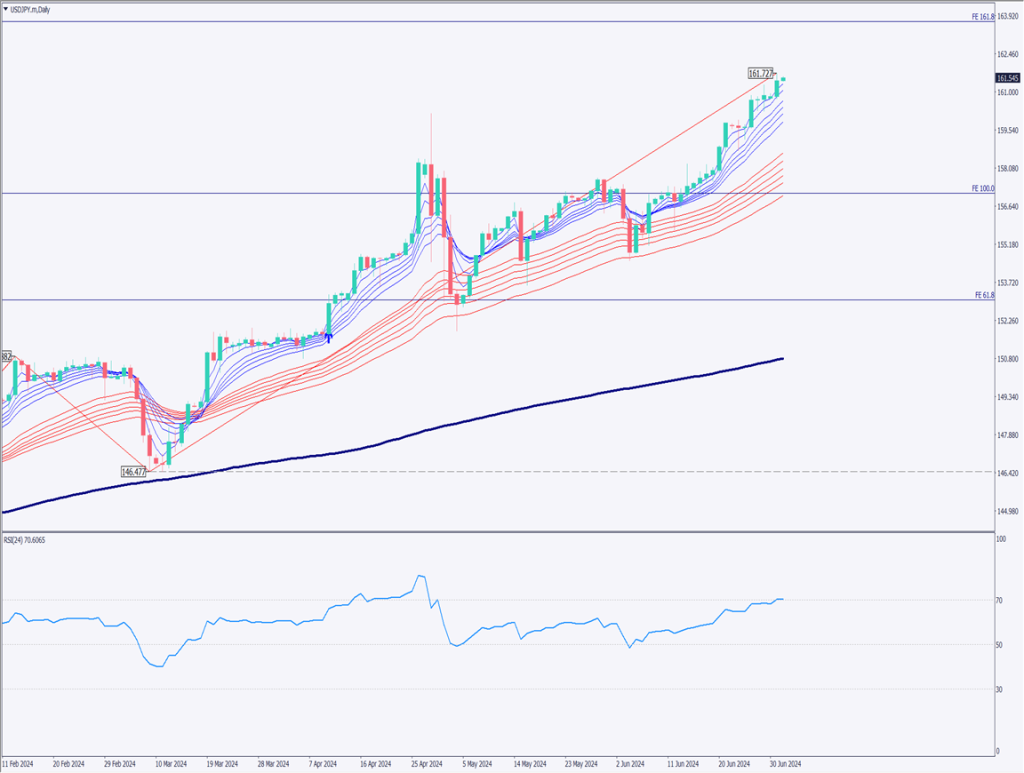
Task: Click the 150.800 value on price axis
Action: (x=1007, y=359)
